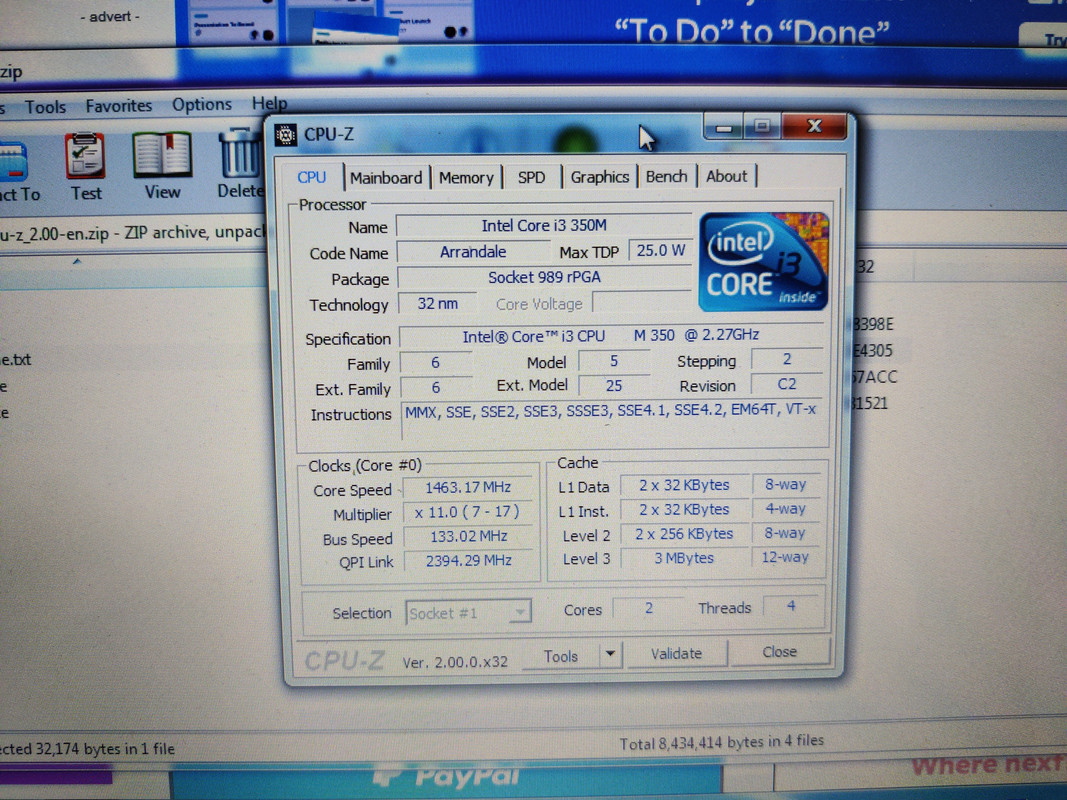Click the Specification field with 2.27GHz
Image resolution: width=1067 pixels, height=800 pixels.
[610, 336]
